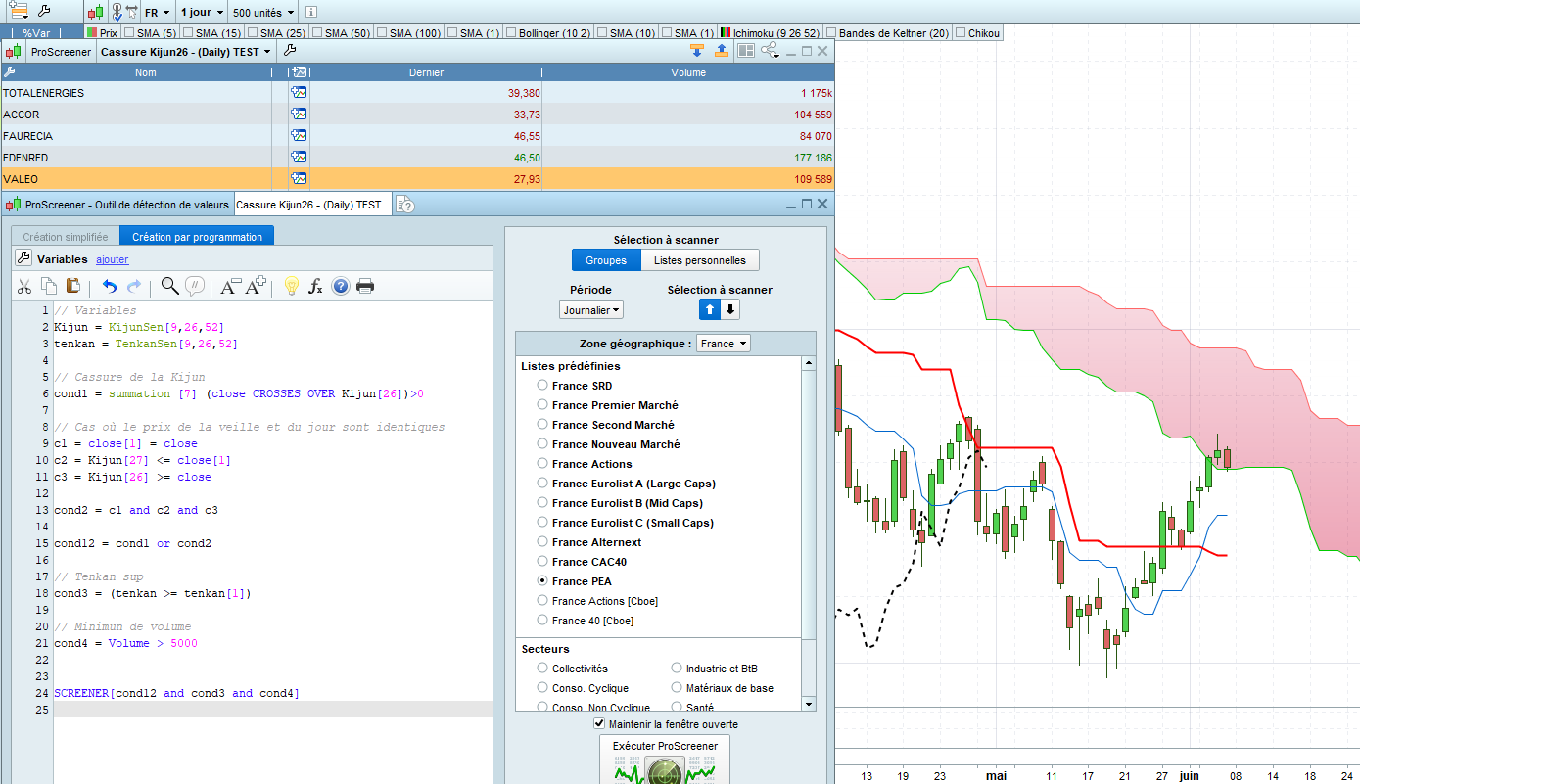Uncheck Maintenir la fenêtre ouverte
Image resolution: width=1548 pixels, height=784 pixels.
coord(599,723)
